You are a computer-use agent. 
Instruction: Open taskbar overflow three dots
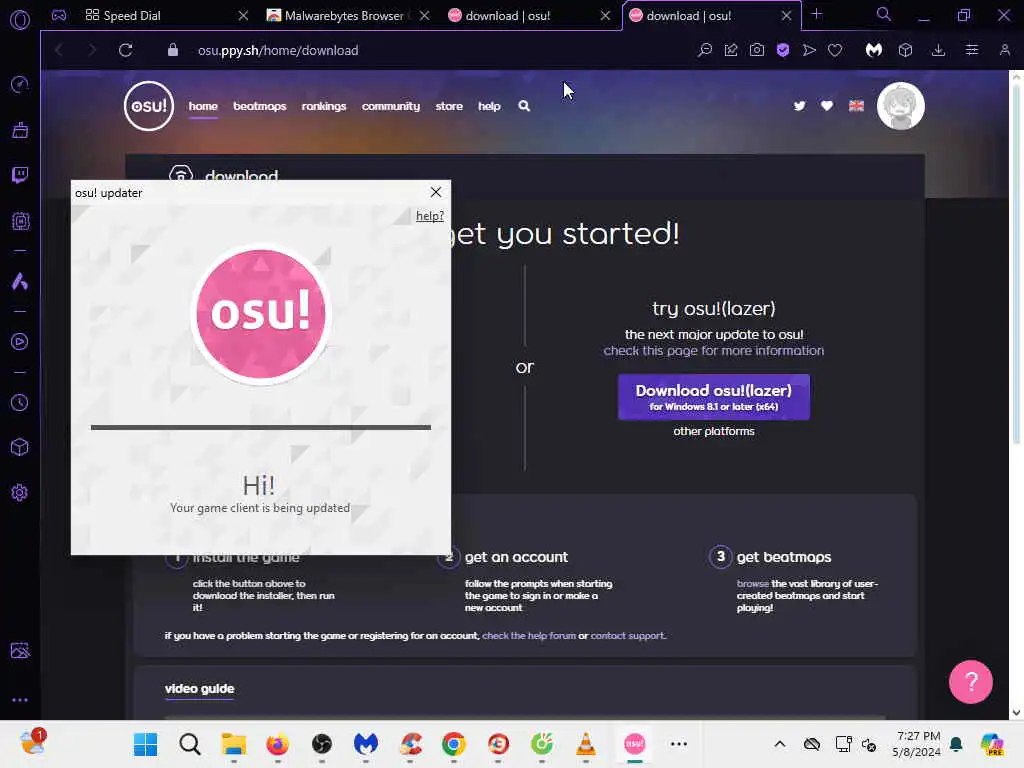679,744
